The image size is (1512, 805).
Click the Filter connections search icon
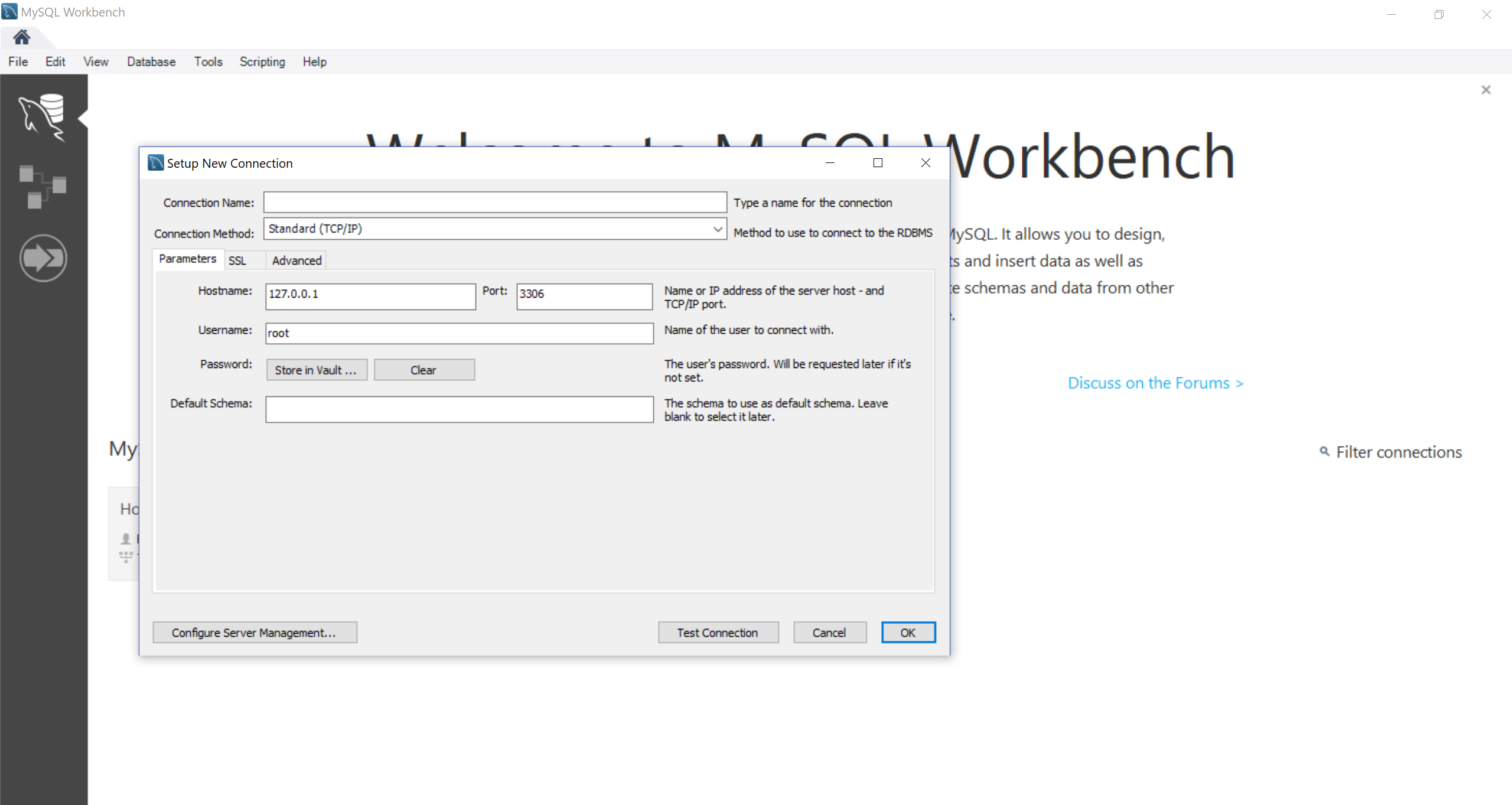1325,452
